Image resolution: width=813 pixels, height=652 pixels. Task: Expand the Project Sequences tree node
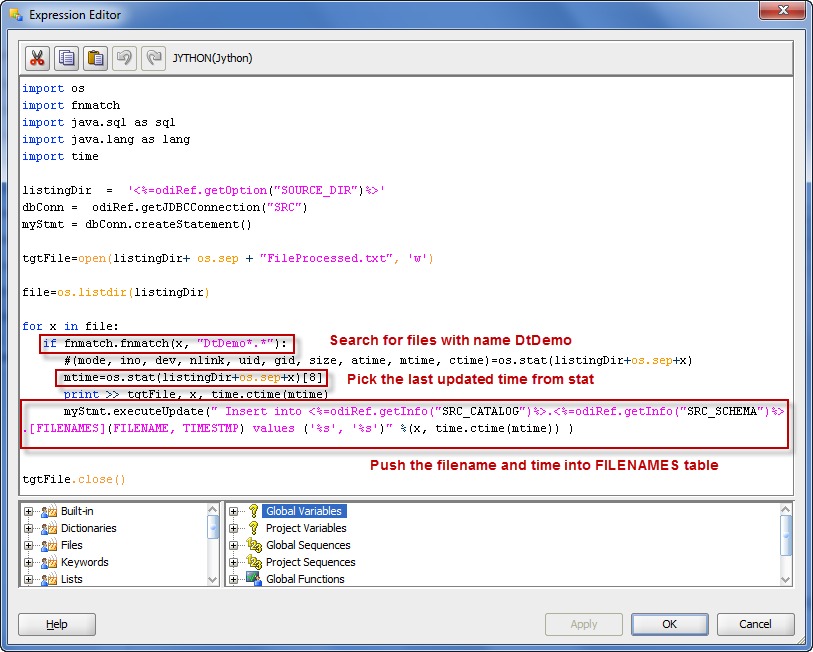click(233, 562)
